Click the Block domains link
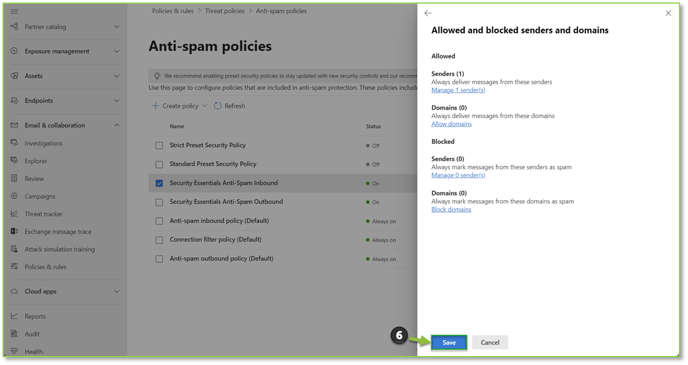The width and height of the screenshot is (688, 365). tap(451, 210)
